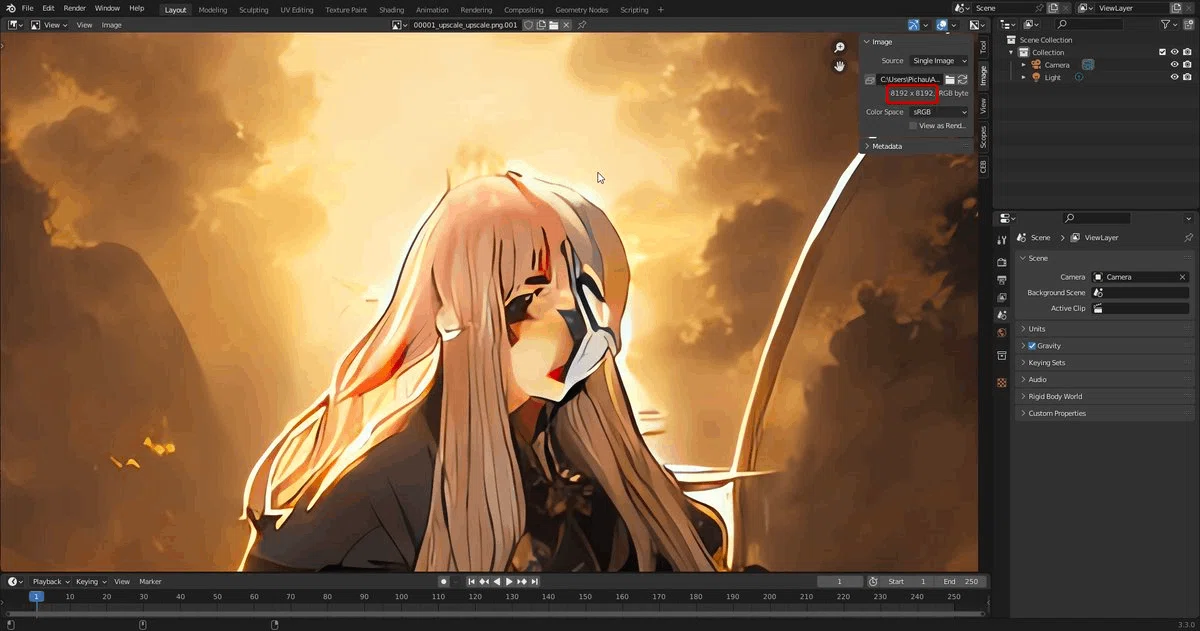
Task: Open the Texture properties tab icon
Action: [1002, 383]
